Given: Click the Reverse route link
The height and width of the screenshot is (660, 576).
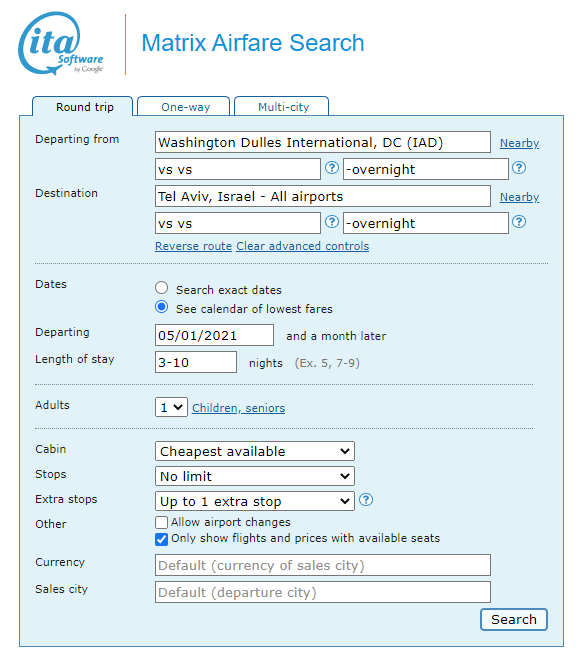Looking at the screenshot, I should click(x=193, y=246).
